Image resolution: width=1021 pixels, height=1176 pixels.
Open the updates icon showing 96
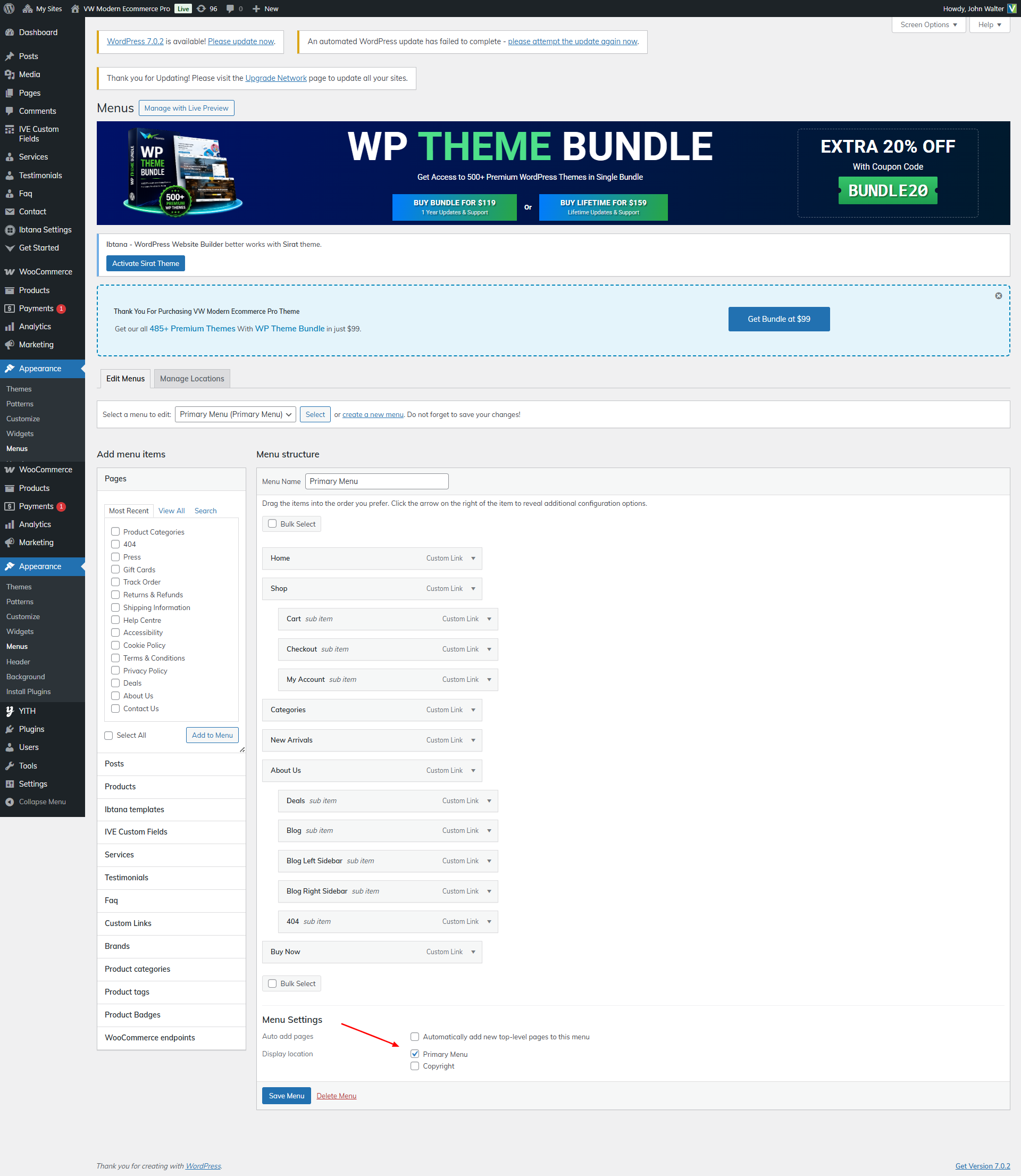pos(201,9)
